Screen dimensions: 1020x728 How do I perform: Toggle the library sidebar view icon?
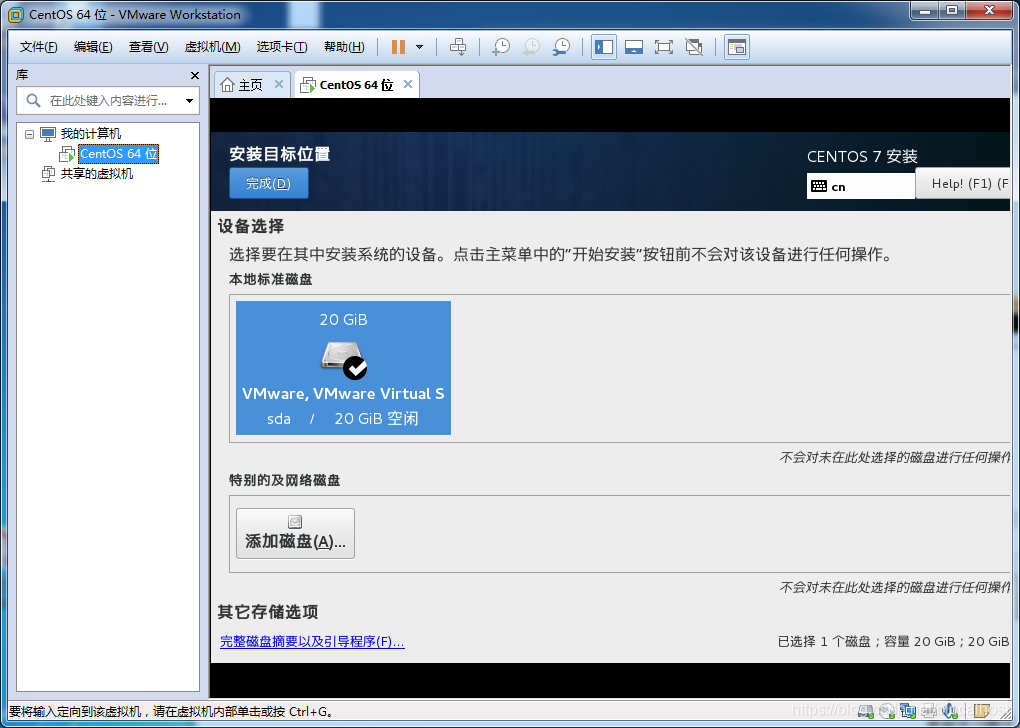pyautogui.click(x=604, y=47)
